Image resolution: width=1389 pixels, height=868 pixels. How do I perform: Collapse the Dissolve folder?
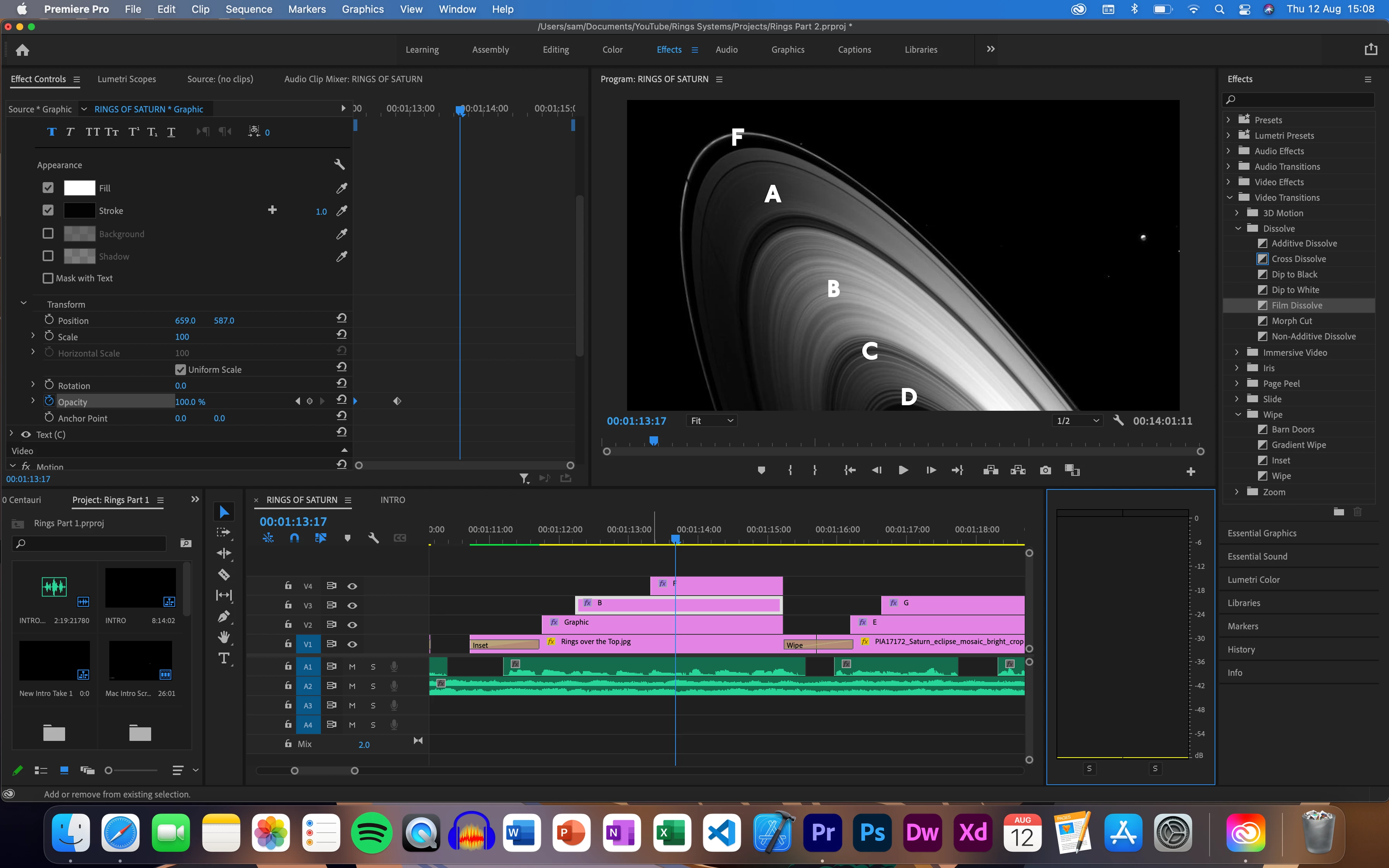point(1238,229)
